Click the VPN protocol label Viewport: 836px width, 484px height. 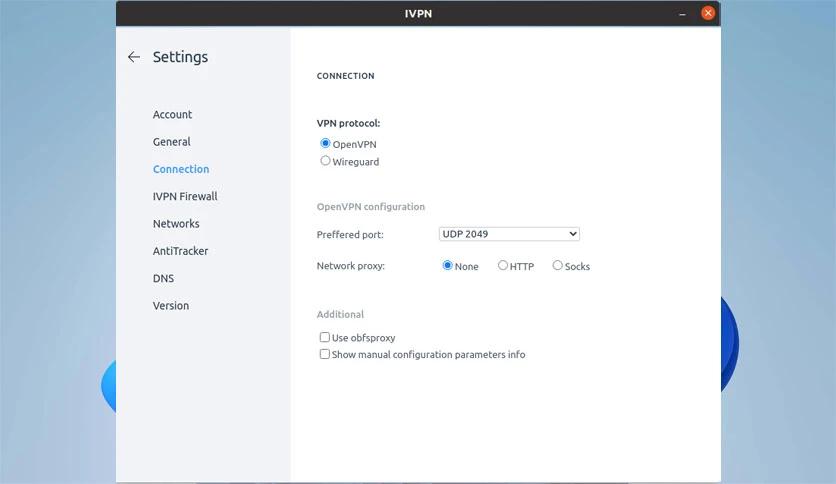pos(348,123)
